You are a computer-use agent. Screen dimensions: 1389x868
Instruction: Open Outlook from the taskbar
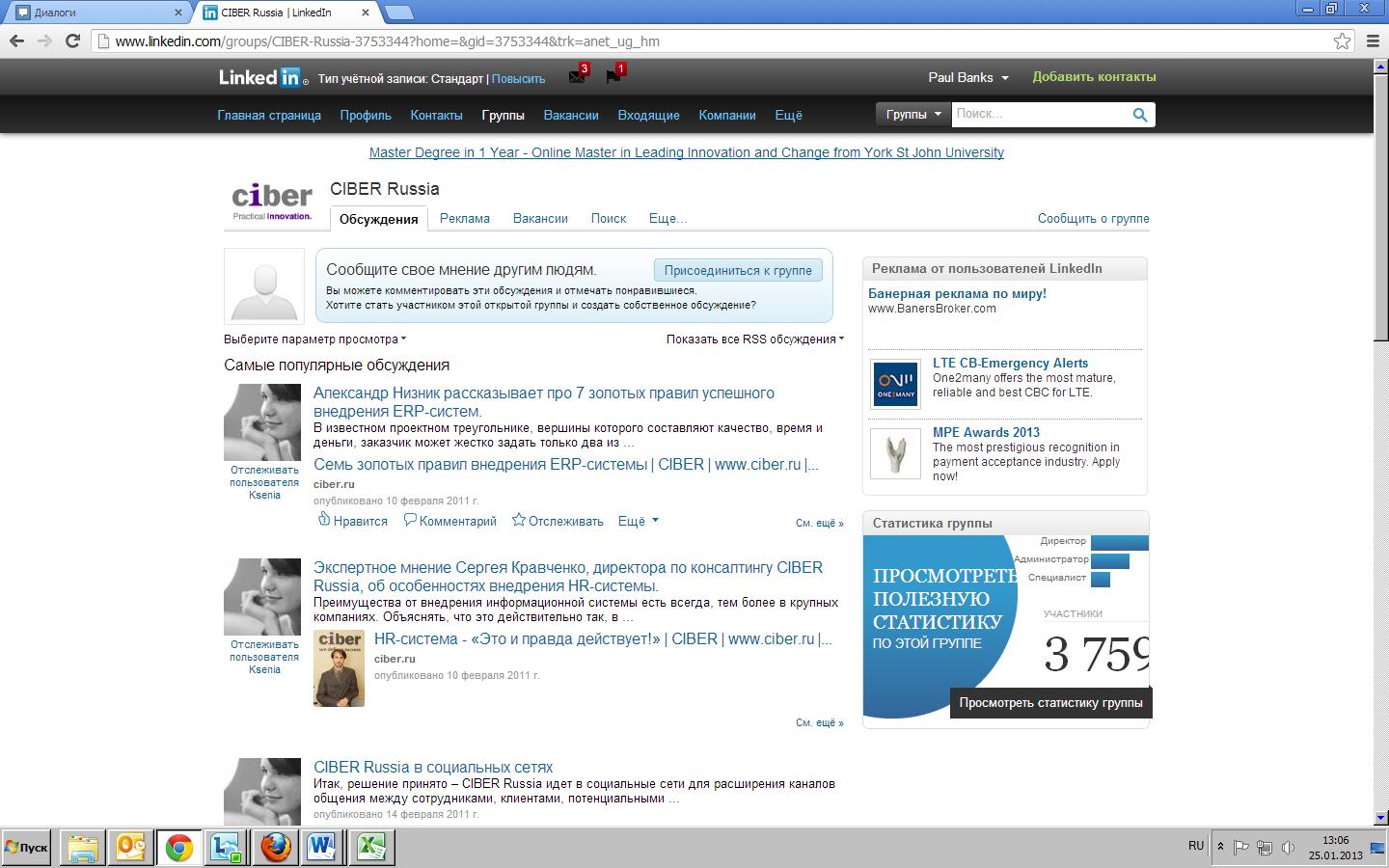130,848
